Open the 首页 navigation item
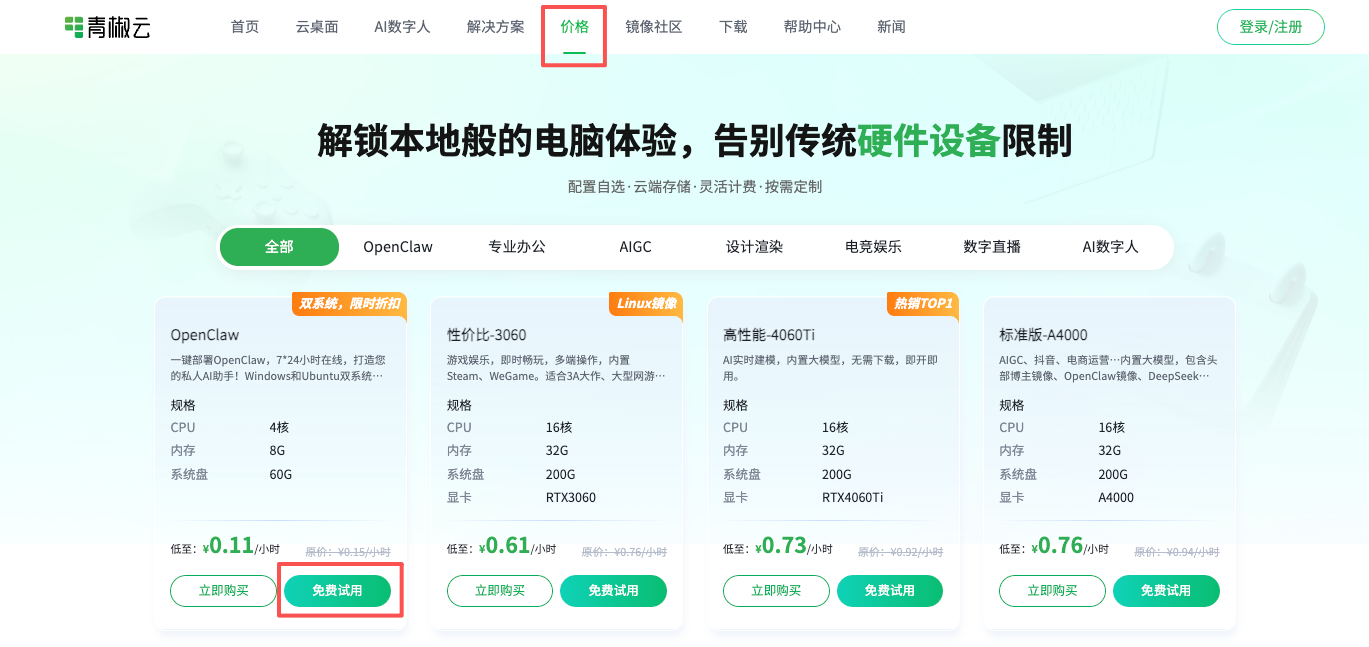This screenshot has height=647, width=1369. (245, 27)
